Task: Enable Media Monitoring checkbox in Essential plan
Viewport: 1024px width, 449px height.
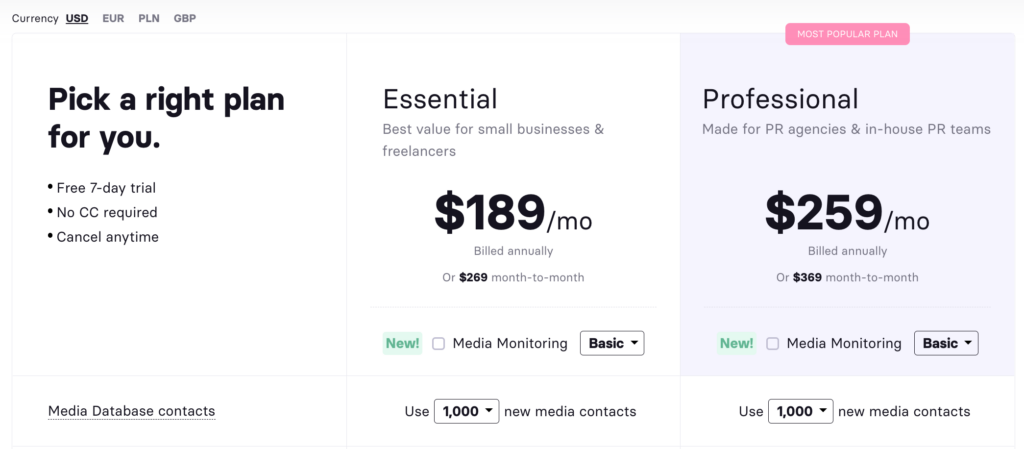Action: pos(438,343)
